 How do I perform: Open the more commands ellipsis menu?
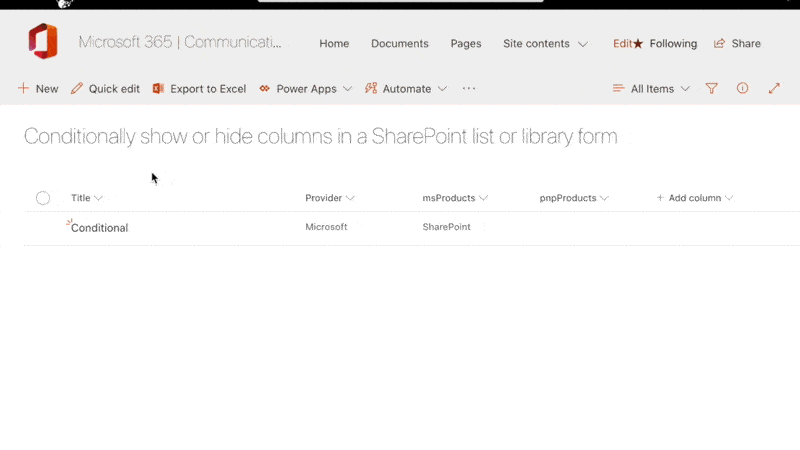click(469, 89)
